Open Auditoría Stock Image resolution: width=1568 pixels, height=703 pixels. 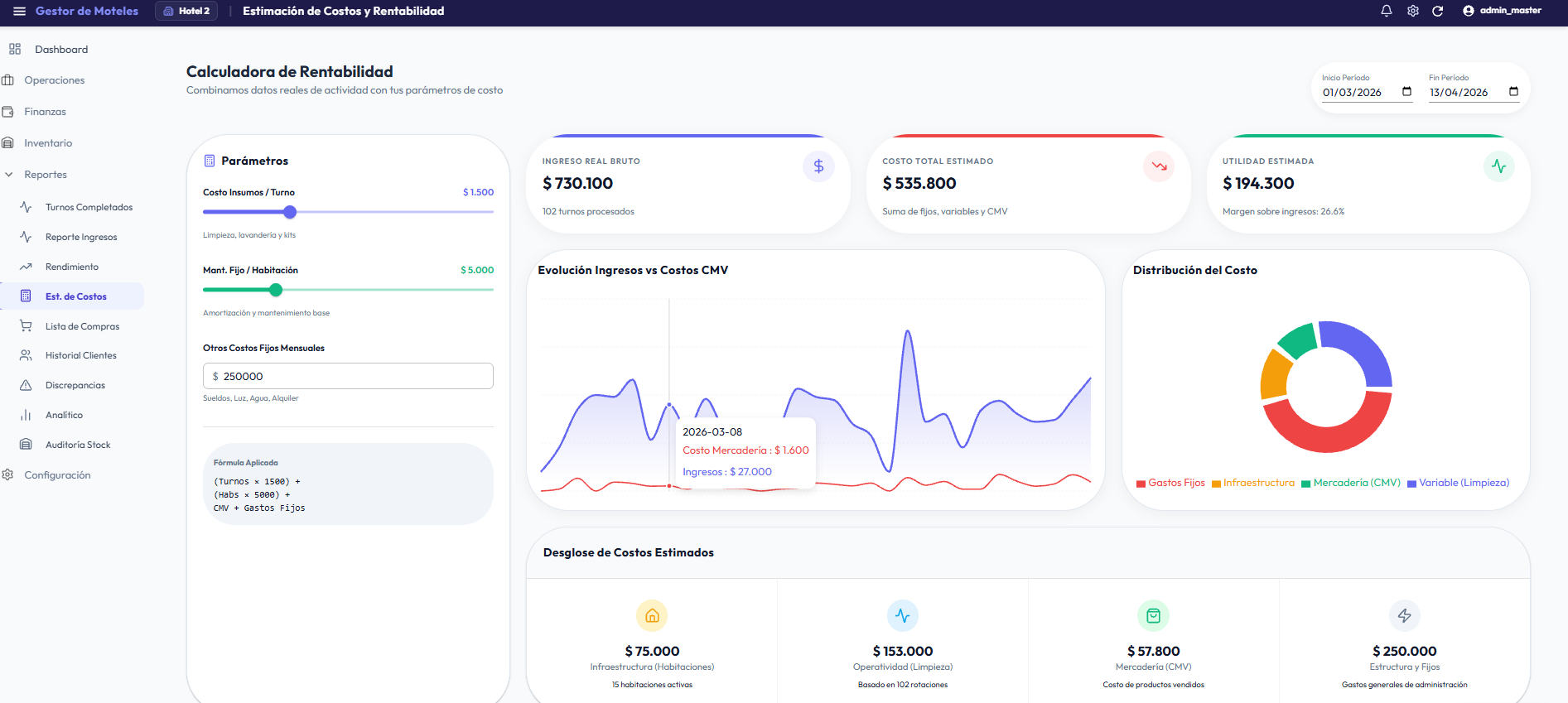78,445
